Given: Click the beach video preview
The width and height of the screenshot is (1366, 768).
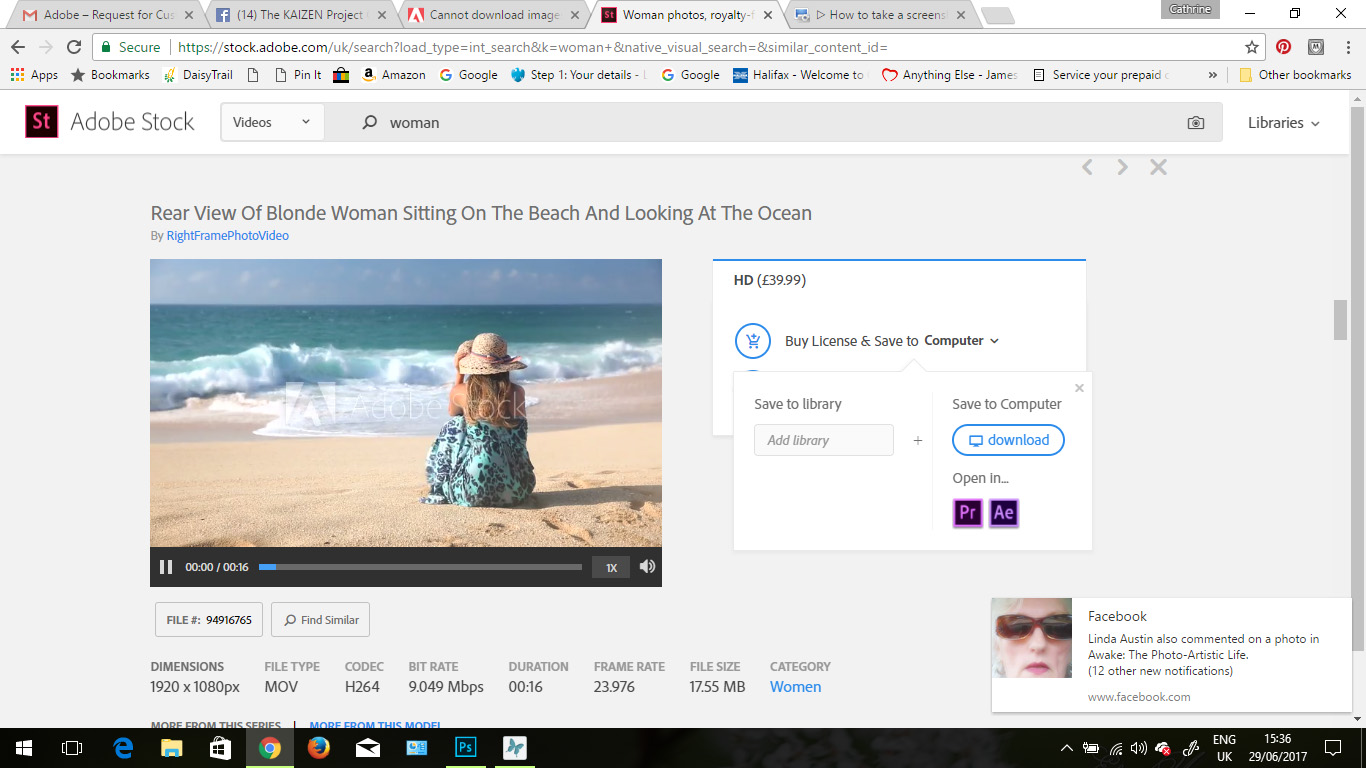Looking at the screenshot, I should coord(406,403).
